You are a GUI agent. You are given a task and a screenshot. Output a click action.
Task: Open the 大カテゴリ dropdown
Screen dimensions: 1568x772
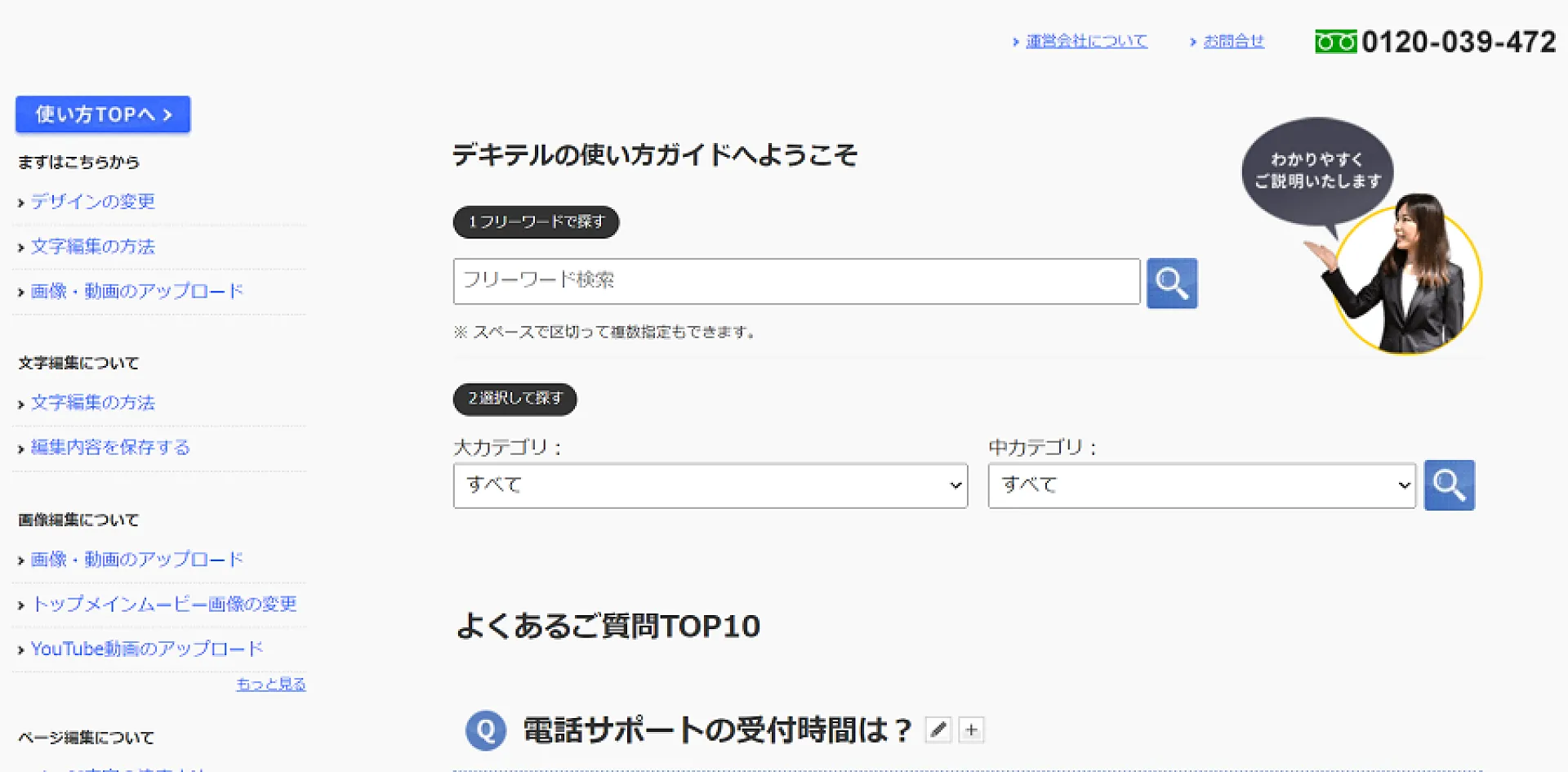pos(710,486)
